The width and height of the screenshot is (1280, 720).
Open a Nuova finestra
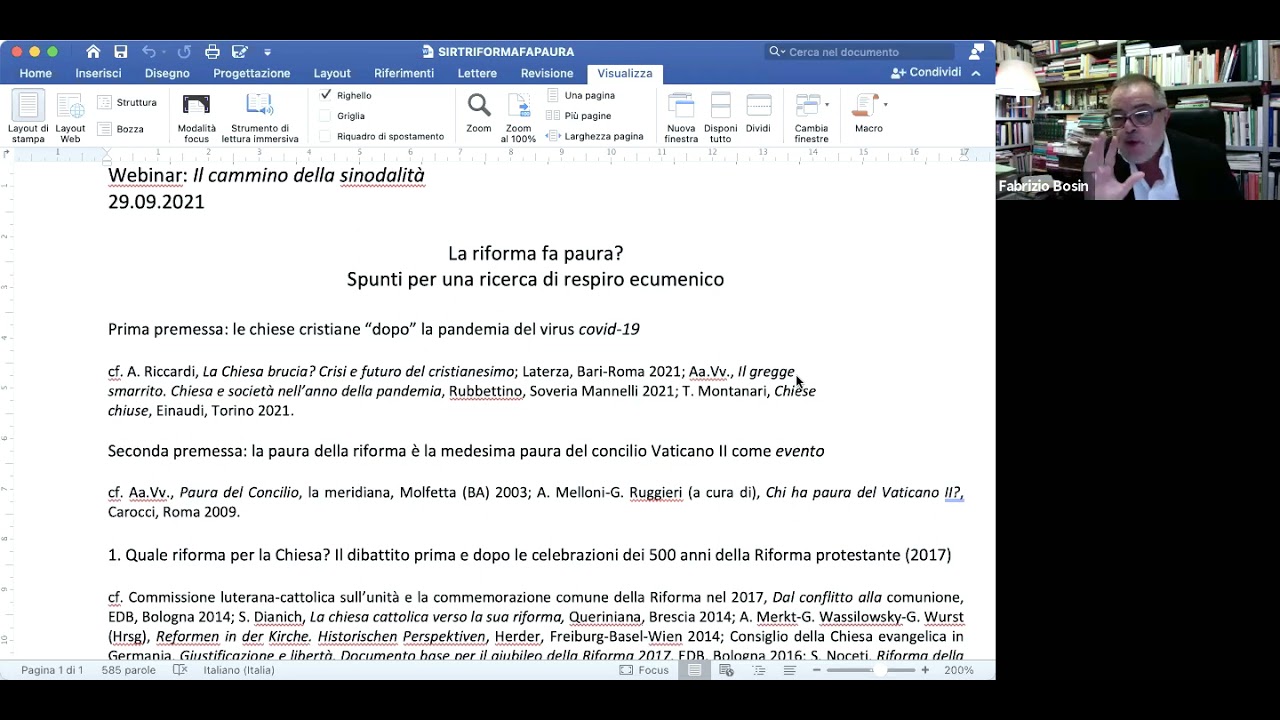[x=681, y=117]
